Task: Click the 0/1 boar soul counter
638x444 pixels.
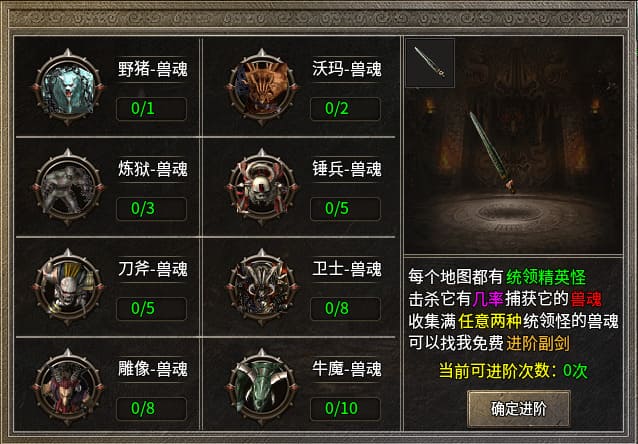Action: coord(151,109)
